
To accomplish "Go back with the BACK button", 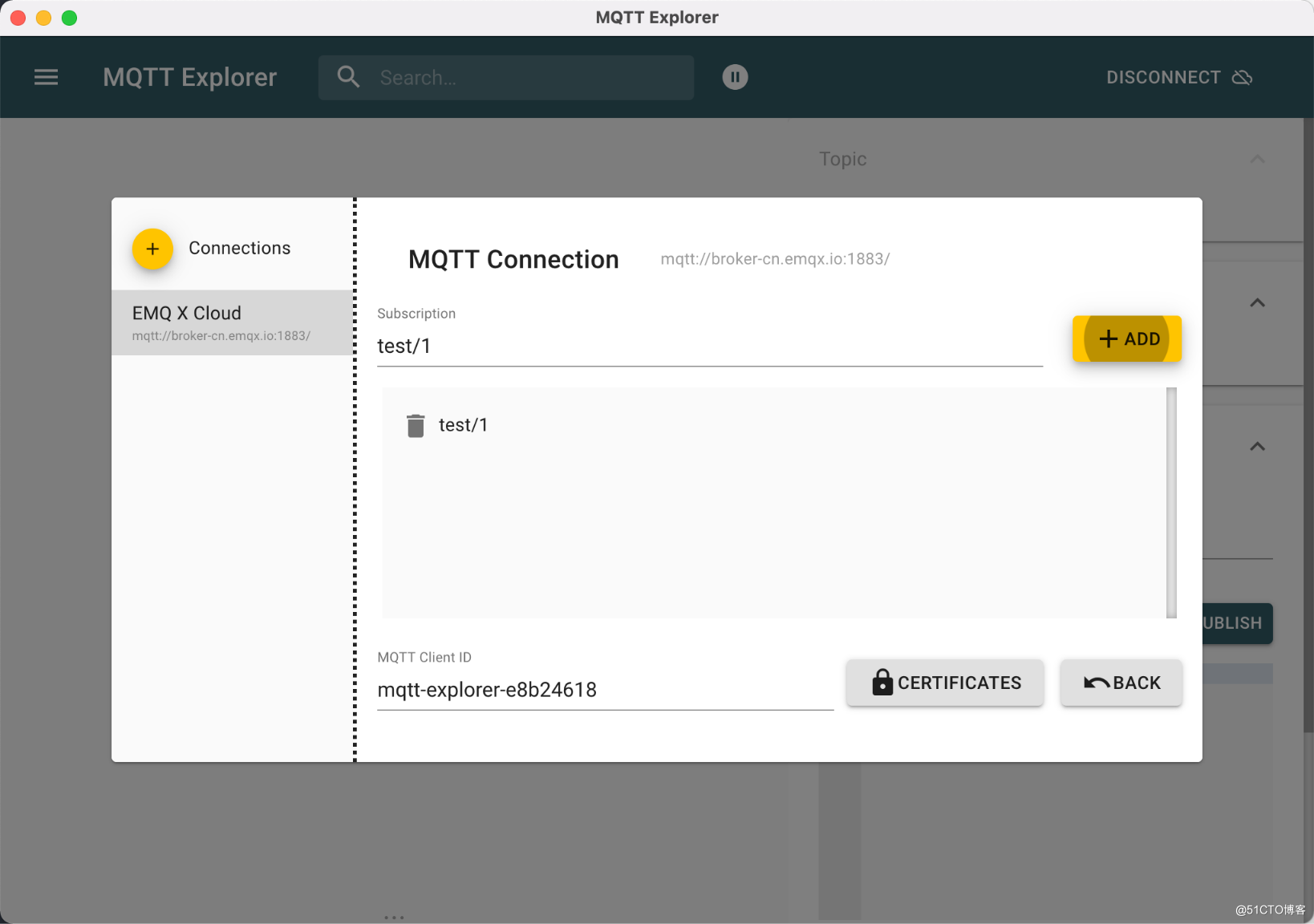I will click(x=1121, y=683).
